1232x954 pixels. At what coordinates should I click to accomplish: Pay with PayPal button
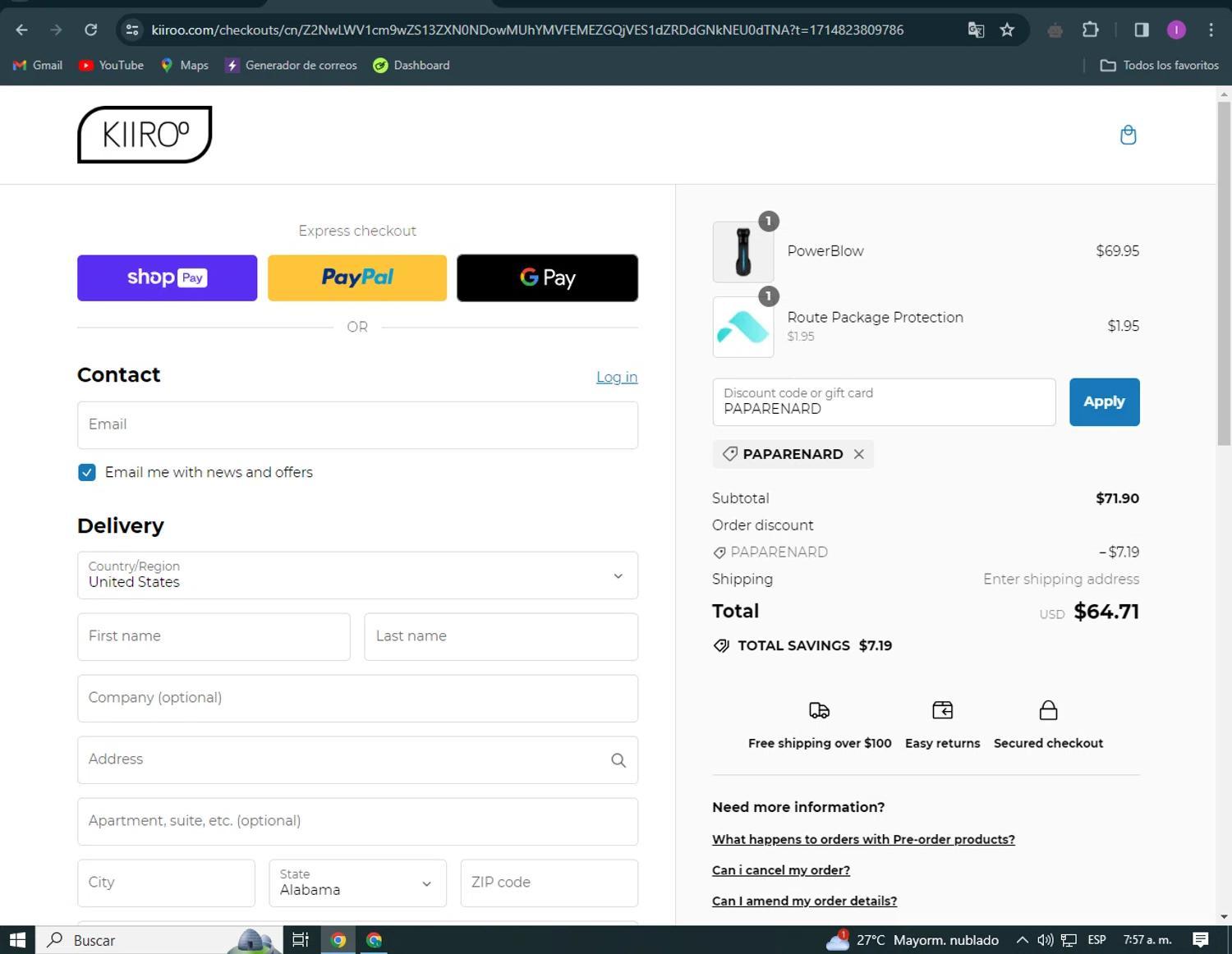[357, 277]
